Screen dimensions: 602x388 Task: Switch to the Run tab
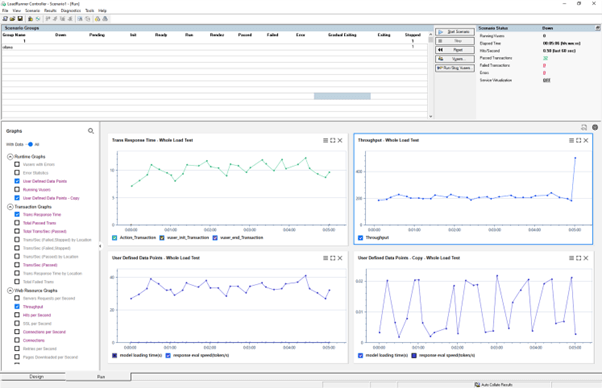[x=101, y=377]
